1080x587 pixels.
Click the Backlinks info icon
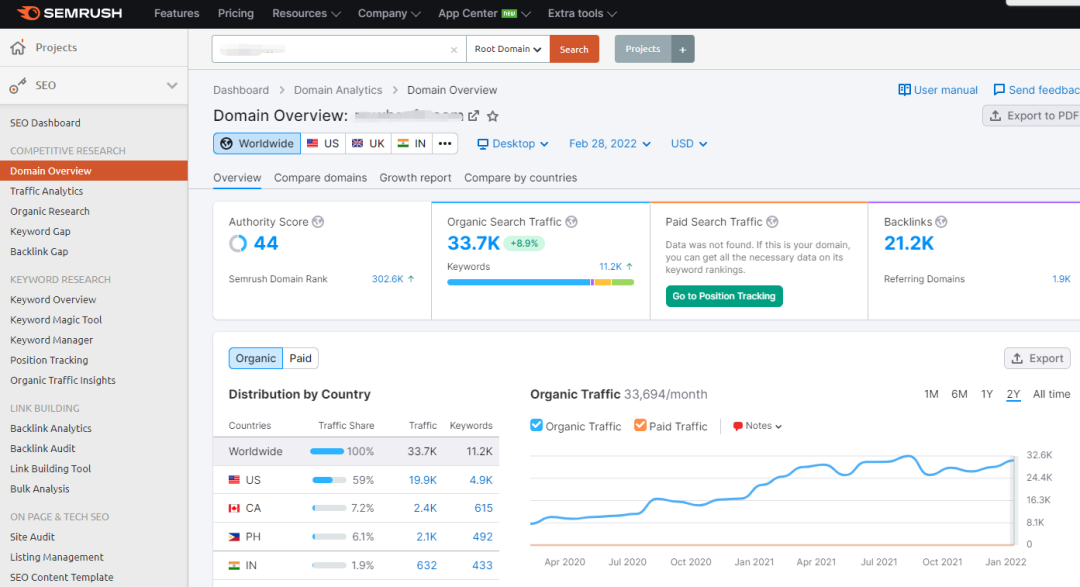tap(941, 222)
